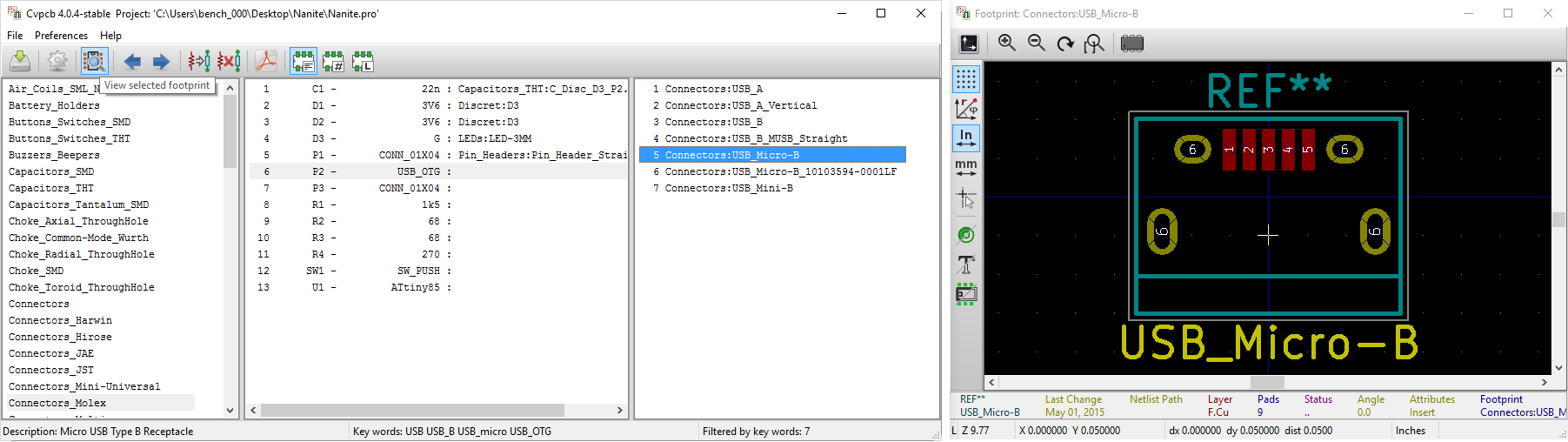Select next unassociated component arrow
This screenshot has height=442, width=1568.
[x=161, y=61]
